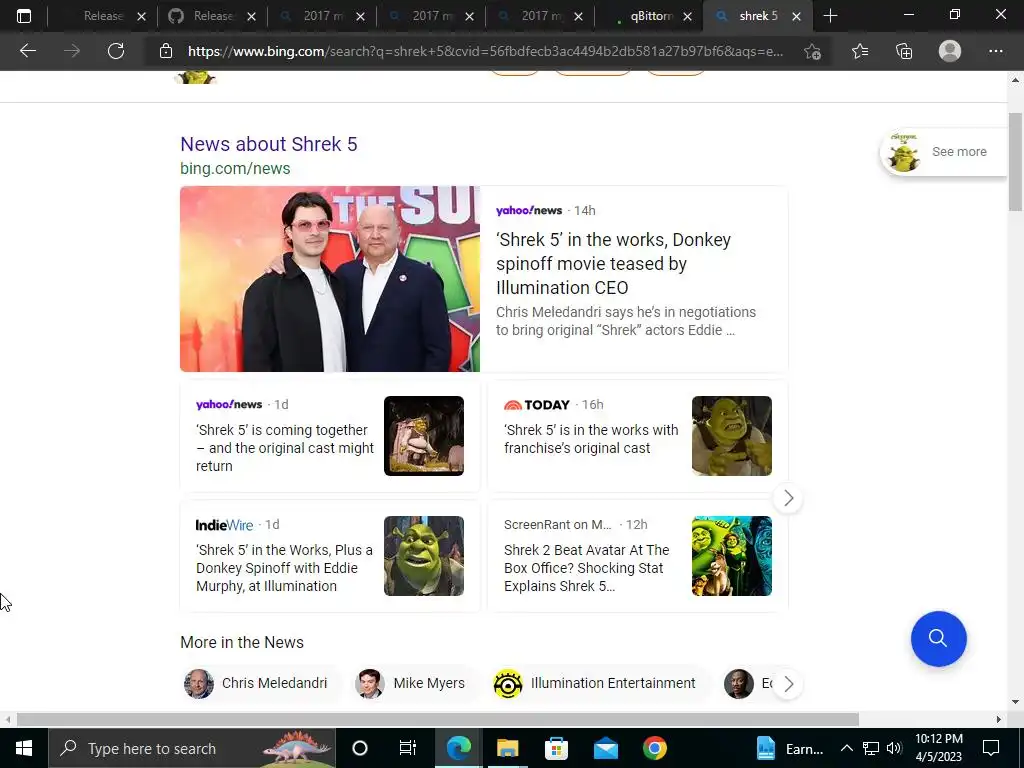The height and width of the screenshot is (768, 1024).
Task: Open Google Chrome from the taskbar
Action: (x=654, y=748)
